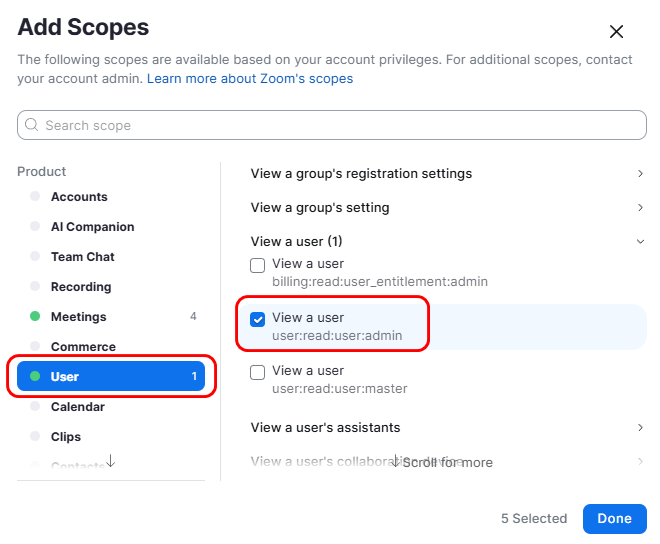
Task: Open Recording scopes category
Action: click(81, 287)
